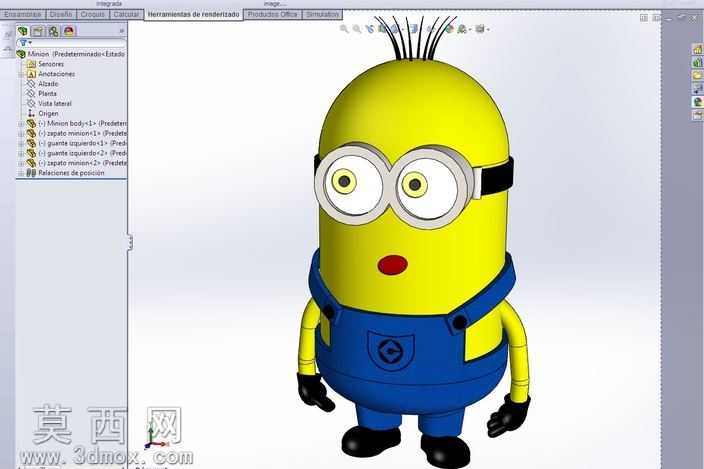Click the Origen origin icon
The width and height of the screenshot is (704, 469).
[31, 114]
